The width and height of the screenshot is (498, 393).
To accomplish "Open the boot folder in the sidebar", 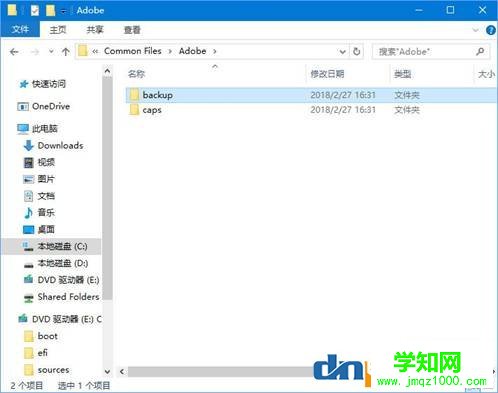I will tap(48, 336).
